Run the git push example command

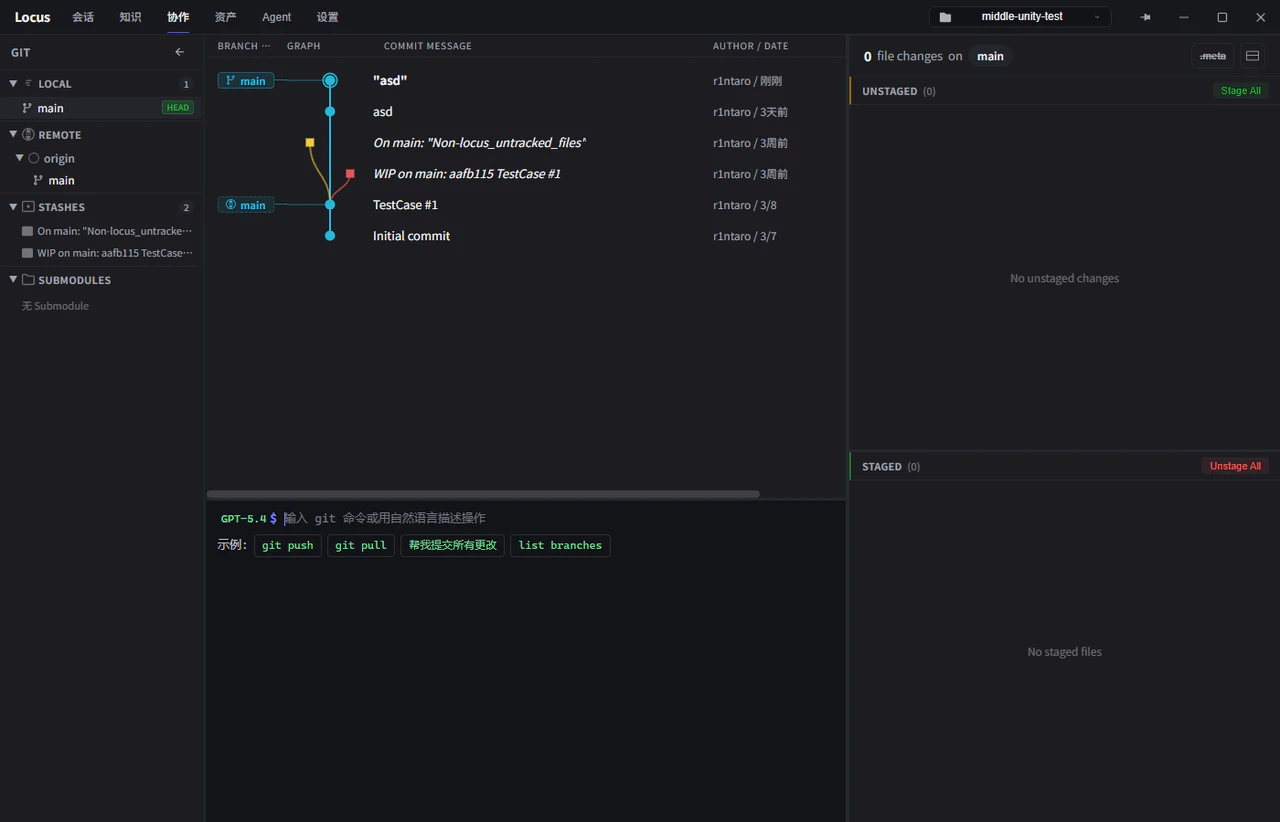tap(287, 545)
